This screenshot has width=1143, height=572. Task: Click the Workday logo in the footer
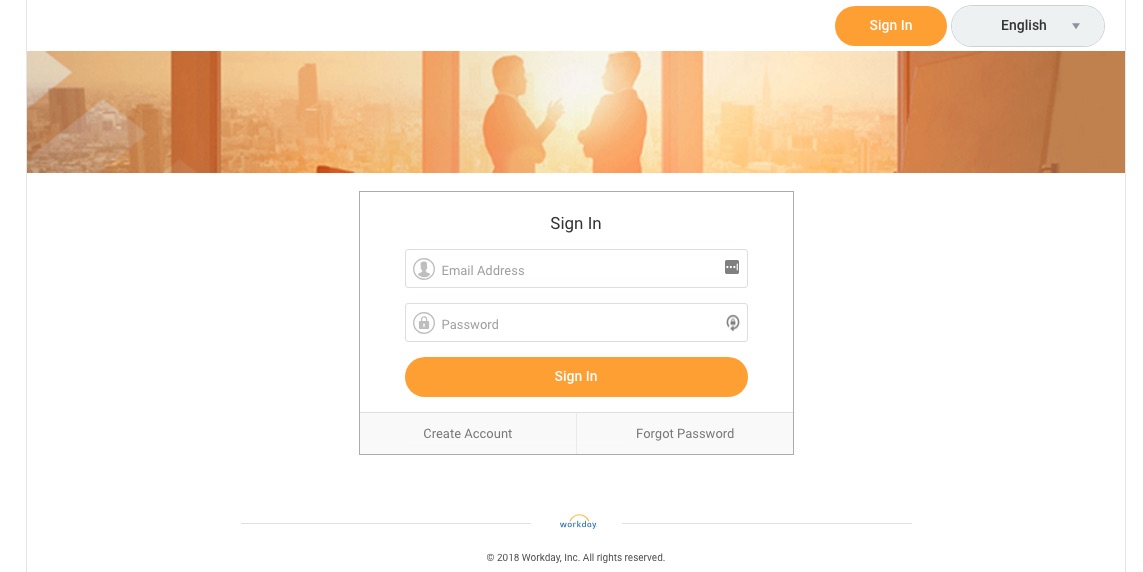577,522
